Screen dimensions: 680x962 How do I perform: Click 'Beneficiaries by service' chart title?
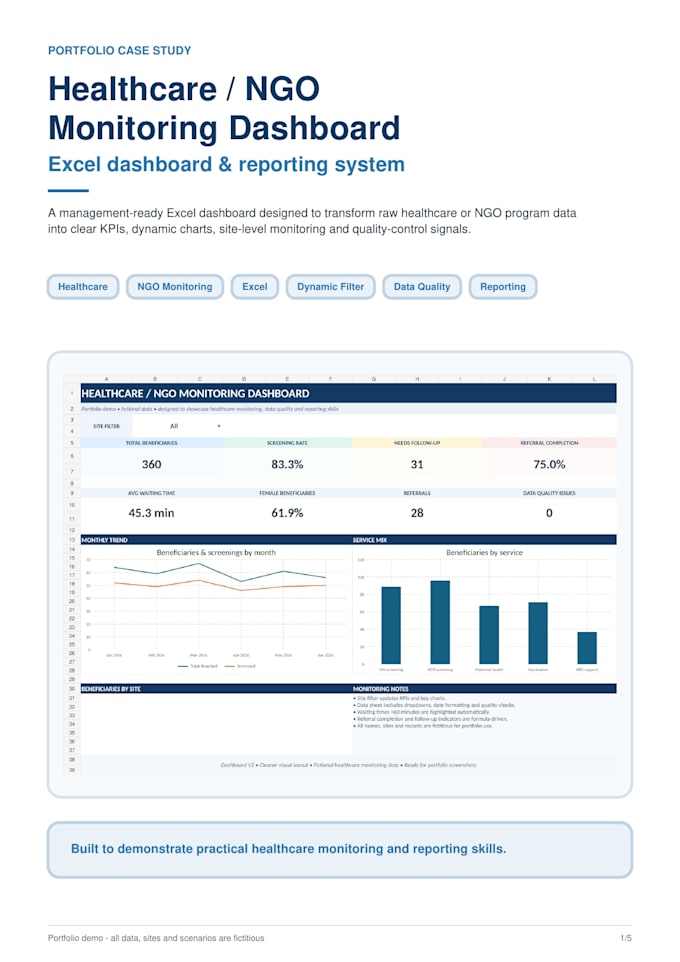pyautogui.click(x=485, y=552)
